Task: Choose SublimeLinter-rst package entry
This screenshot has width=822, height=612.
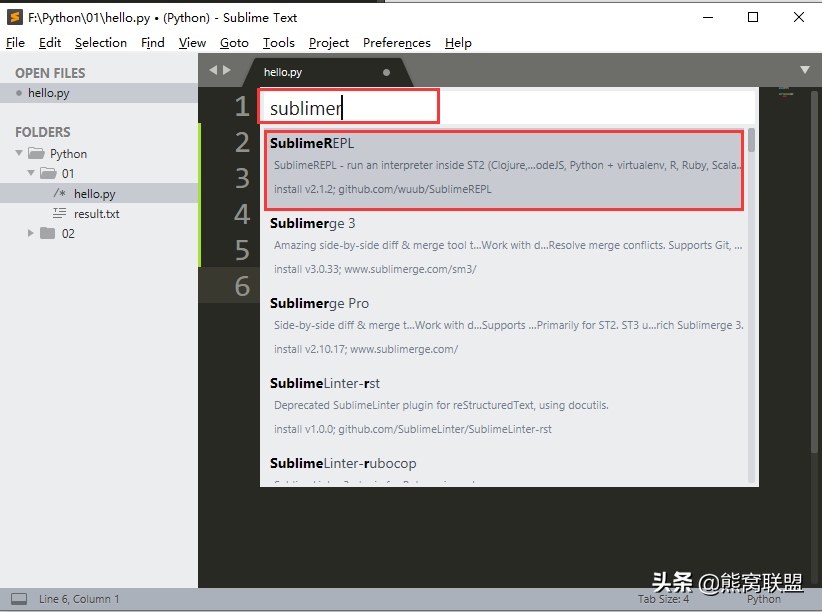Action: pyautogui.click(x=504, y=406)
